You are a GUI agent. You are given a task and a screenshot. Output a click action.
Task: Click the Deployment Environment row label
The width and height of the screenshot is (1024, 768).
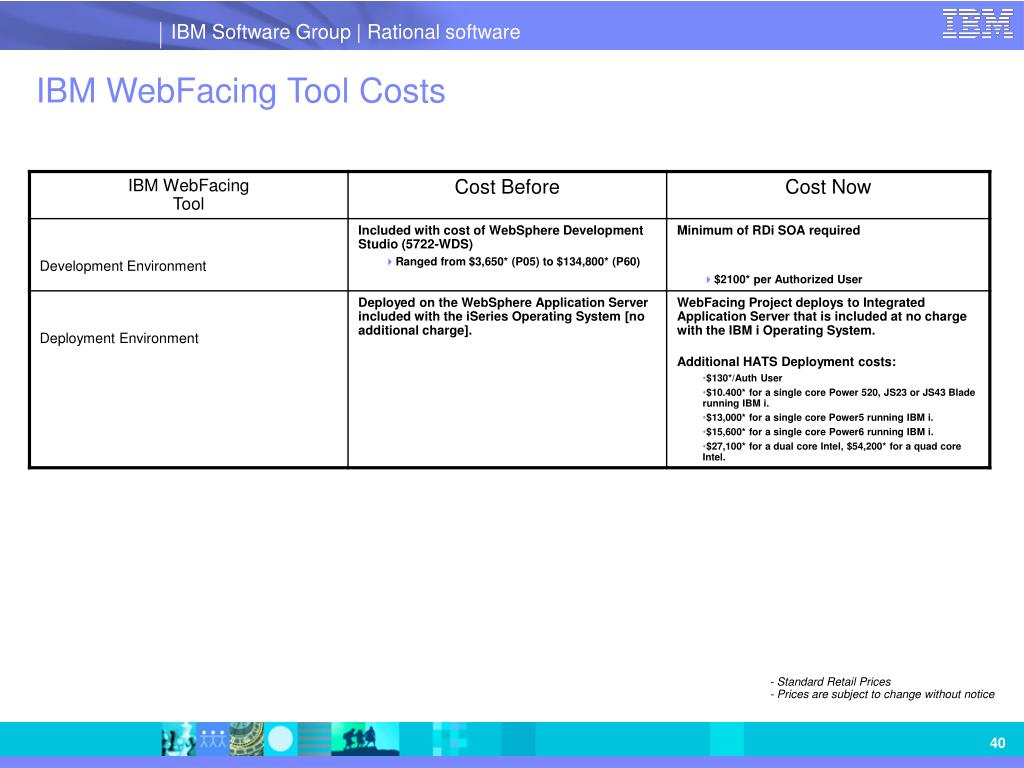(119, 338)
